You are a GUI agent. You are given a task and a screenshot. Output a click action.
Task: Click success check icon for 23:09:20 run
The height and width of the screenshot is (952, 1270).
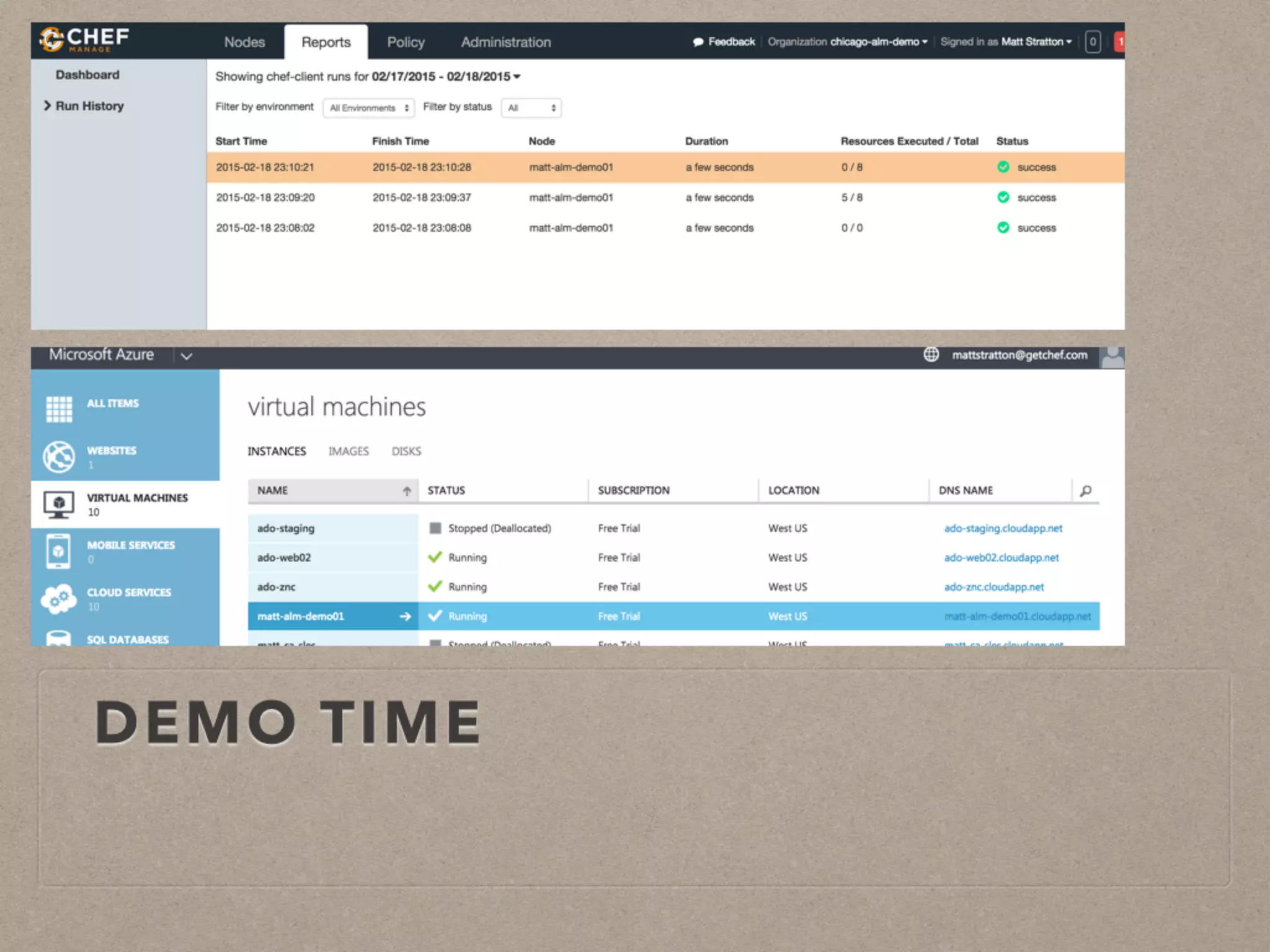[1003, 197]
